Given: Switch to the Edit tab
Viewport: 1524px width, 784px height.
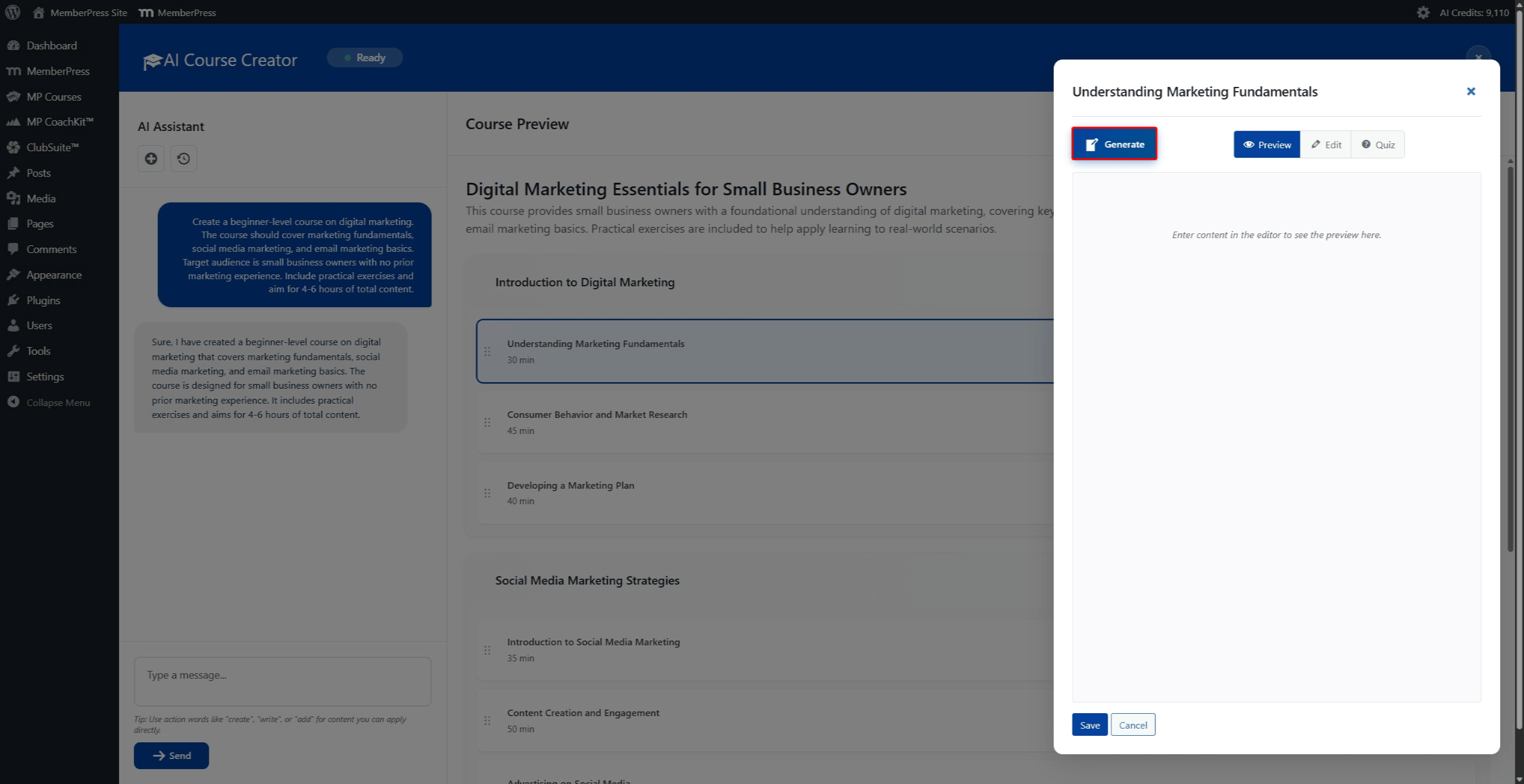Looking at the screenshot, I should (x=1326, y=145).
